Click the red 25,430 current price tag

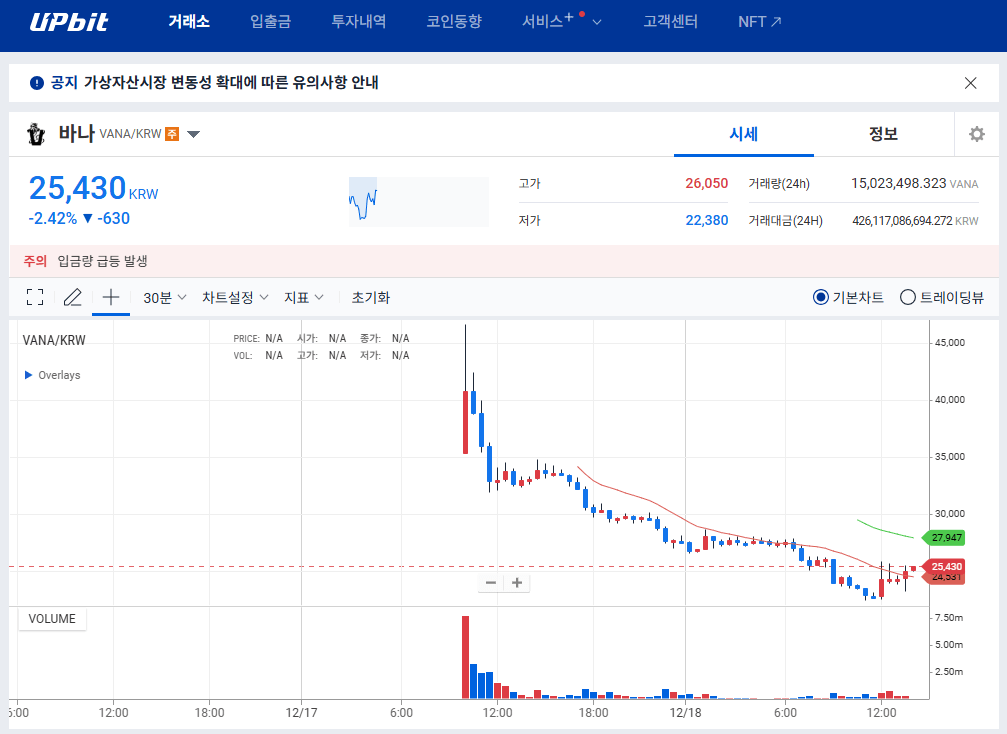pyautogui.click(x=943, y=566)
